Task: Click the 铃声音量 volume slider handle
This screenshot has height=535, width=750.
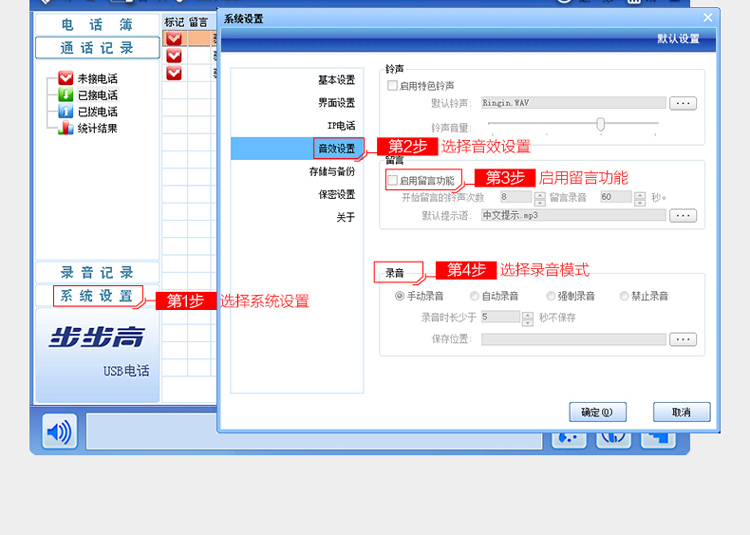Action: [x=600, y=124]
